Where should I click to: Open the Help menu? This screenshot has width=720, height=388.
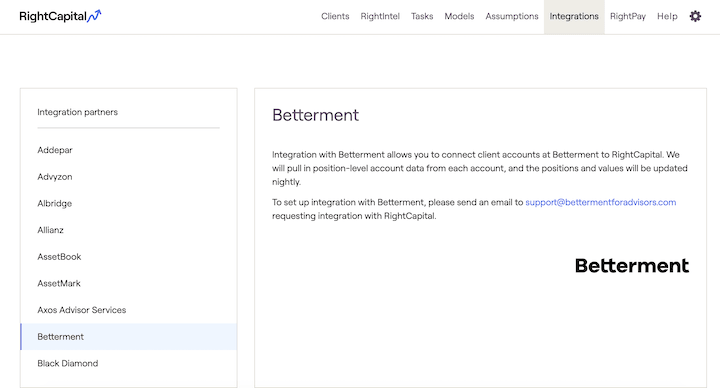coord(667,16)
